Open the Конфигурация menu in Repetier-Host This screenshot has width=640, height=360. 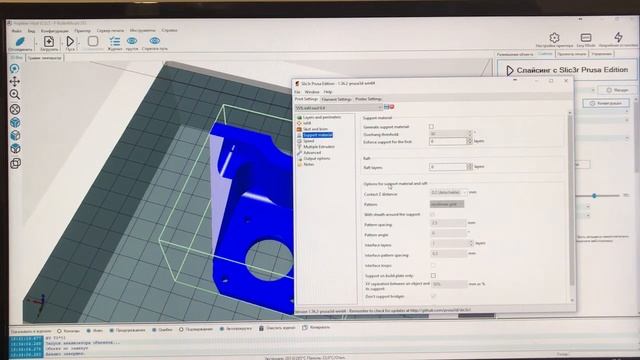[55, 31]
